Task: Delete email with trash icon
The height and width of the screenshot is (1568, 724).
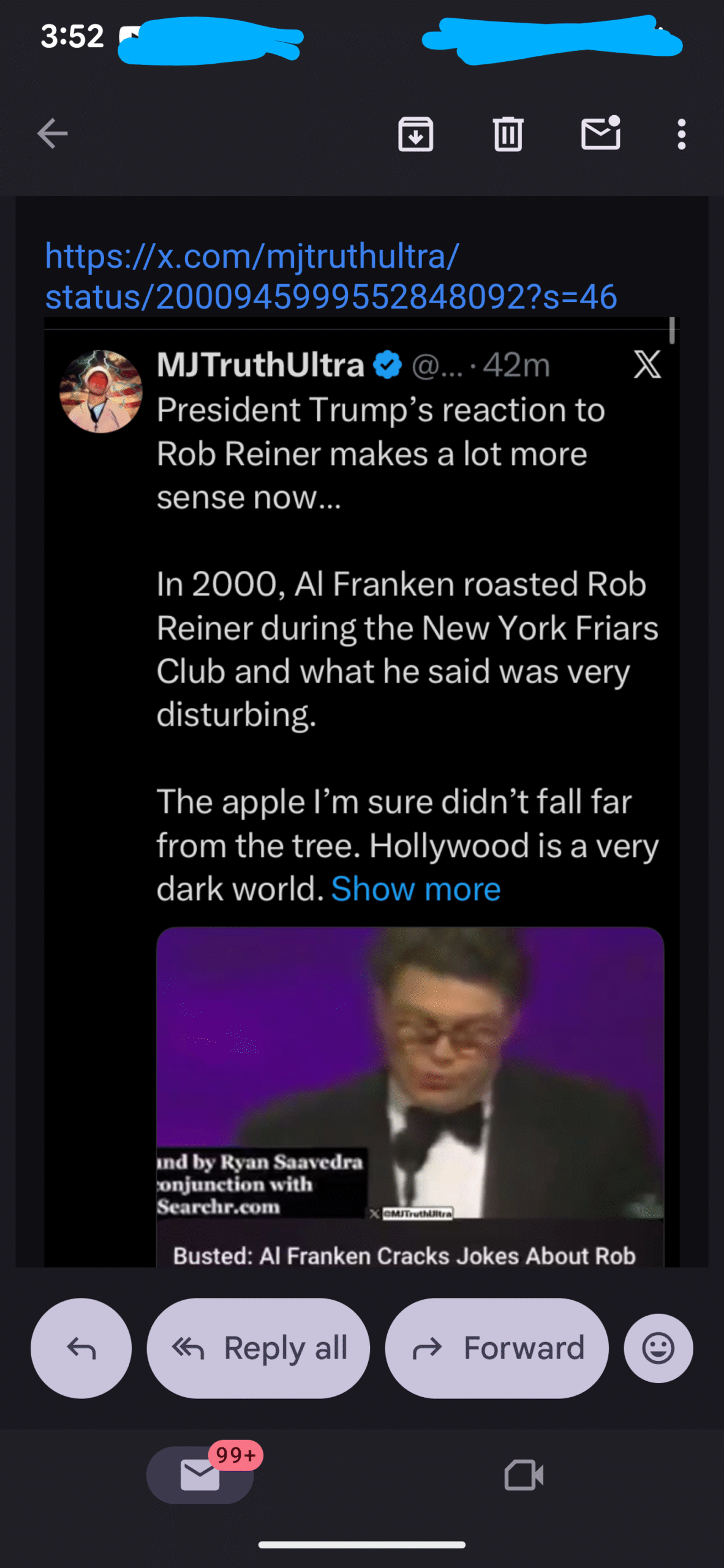Action: pyautogui.click(x=508, y=134)
